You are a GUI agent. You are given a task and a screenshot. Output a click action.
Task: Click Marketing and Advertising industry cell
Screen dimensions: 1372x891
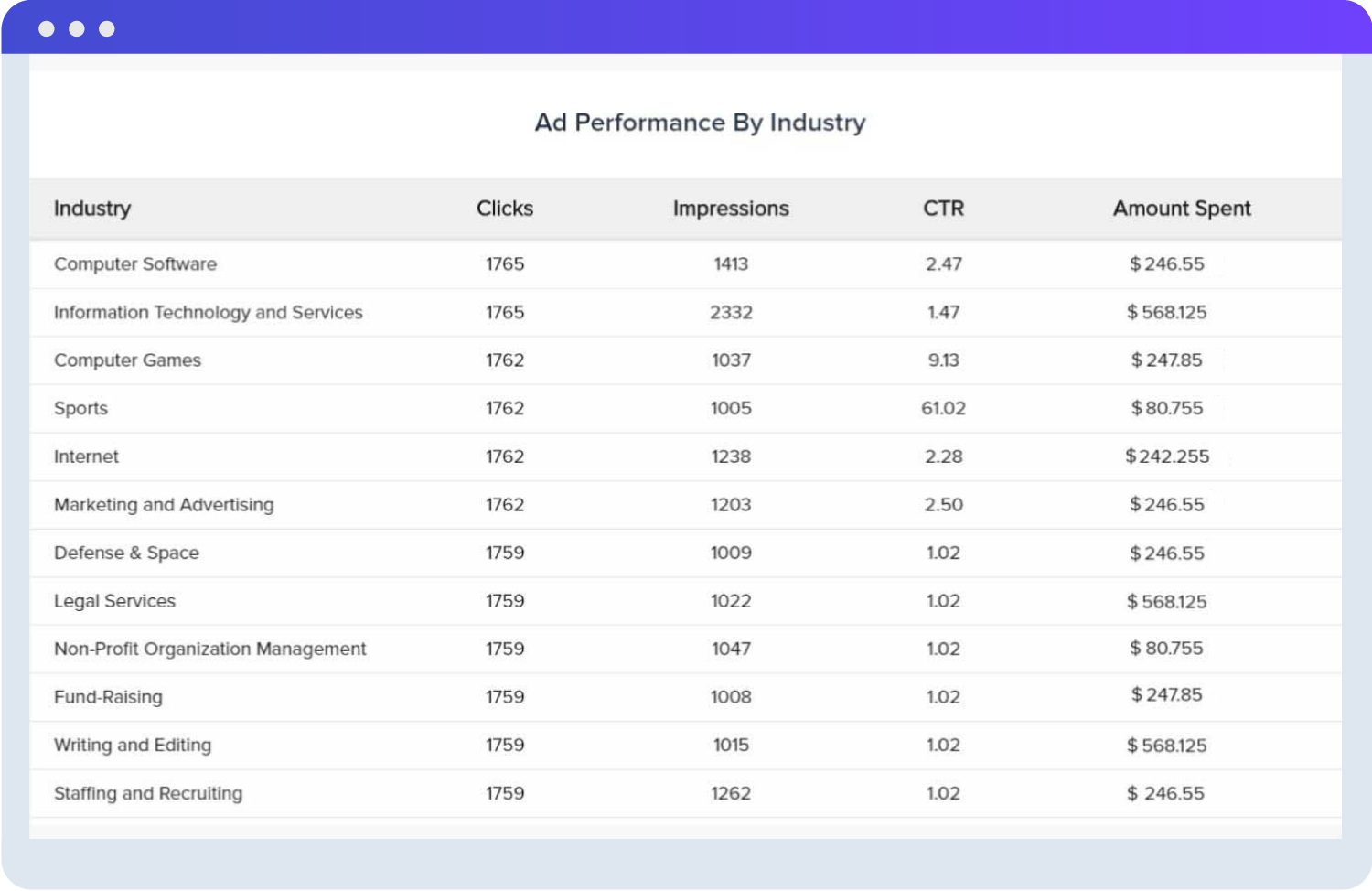[x=164, y=505]
